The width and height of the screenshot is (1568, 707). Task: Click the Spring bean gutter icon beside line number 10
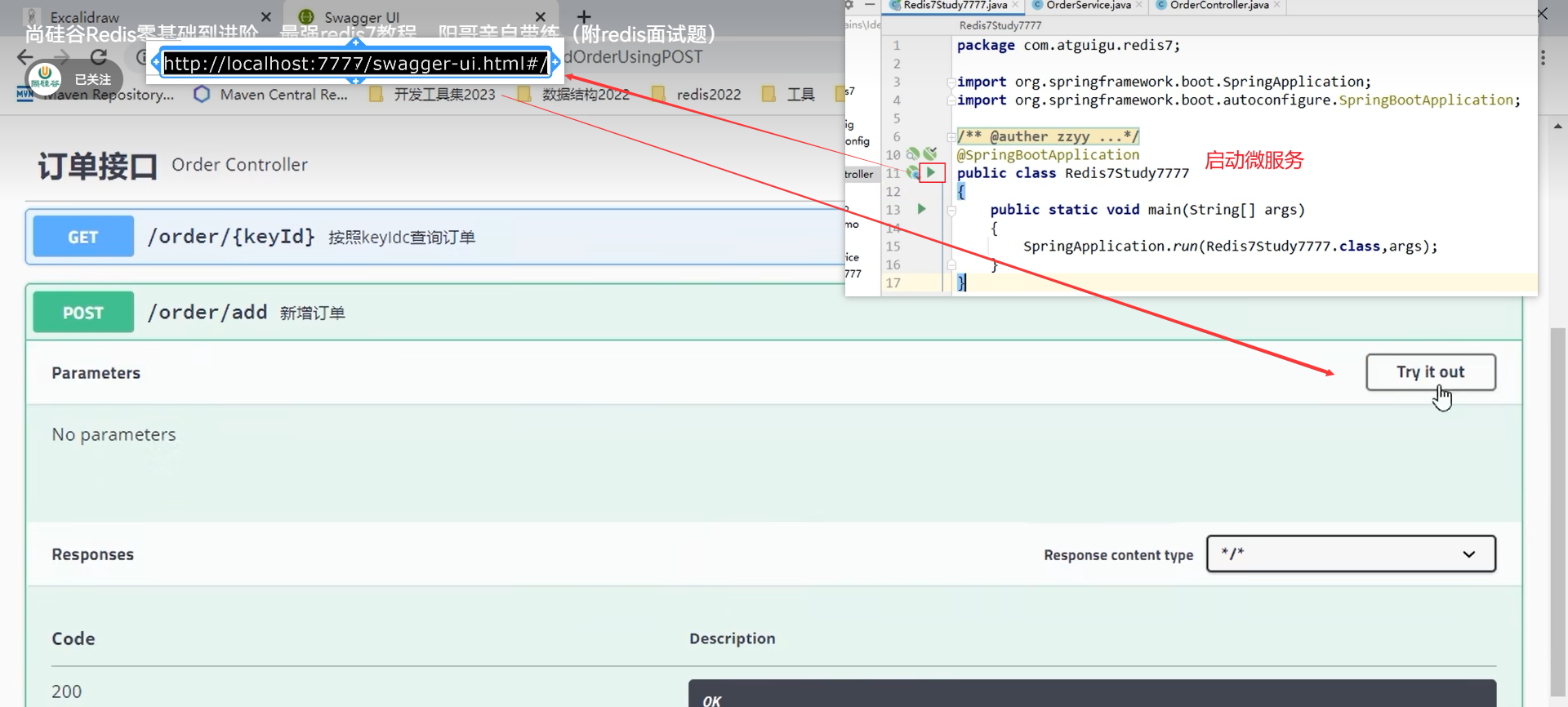coord(913,153)
